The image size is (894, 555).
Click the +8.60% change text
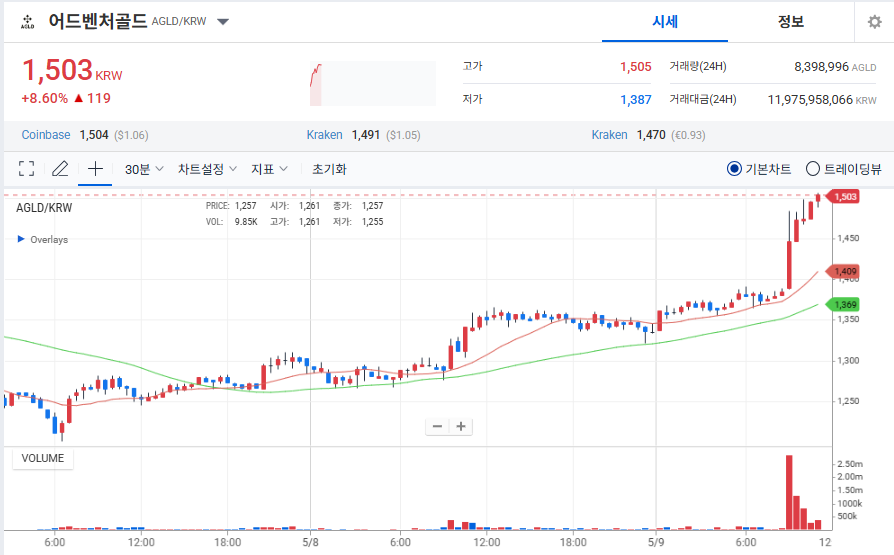tap(44, 98)
